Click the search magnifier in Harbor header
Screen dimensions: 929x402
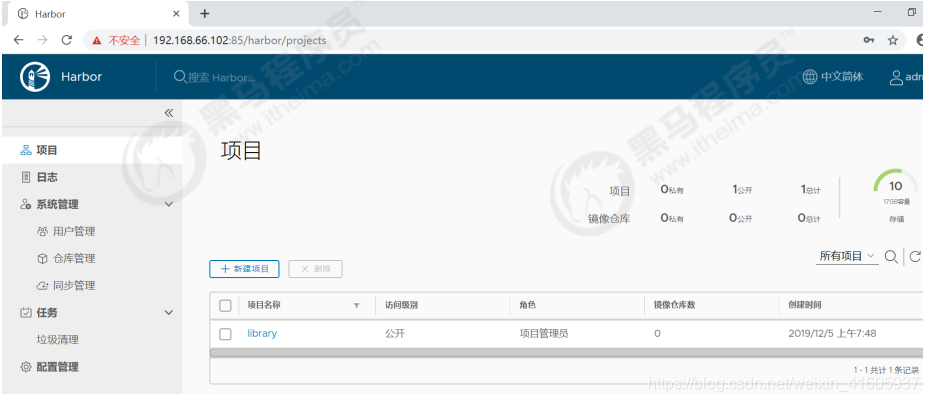pyautogui.click(x=180, y=77)
